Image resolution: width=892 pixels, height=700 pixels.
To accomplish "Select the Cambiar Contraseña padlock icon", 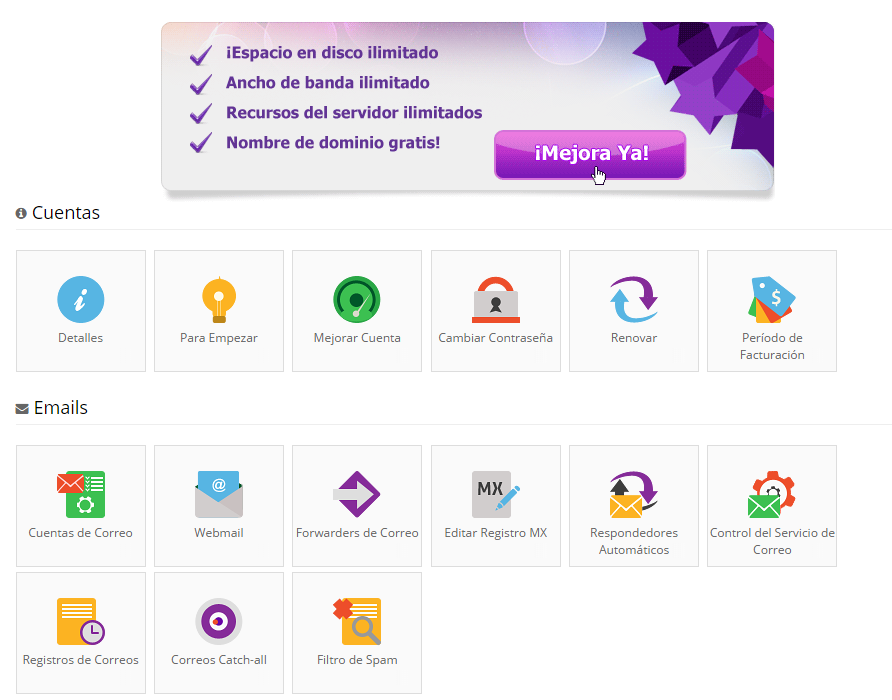I will click(x=495, y=299).
